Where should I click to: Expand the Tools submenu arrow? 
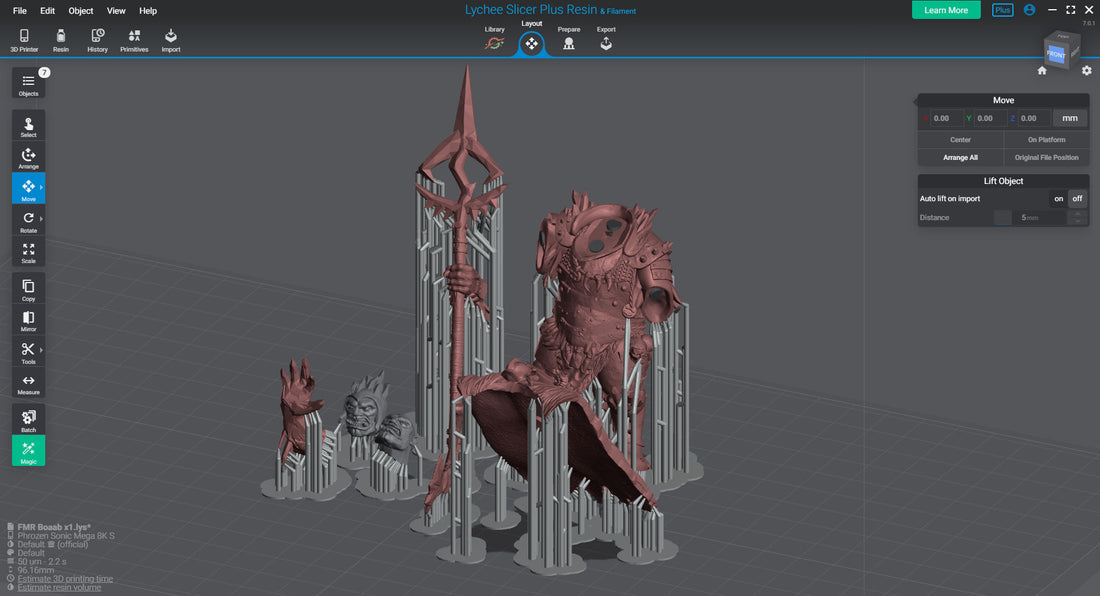(41, 350)
